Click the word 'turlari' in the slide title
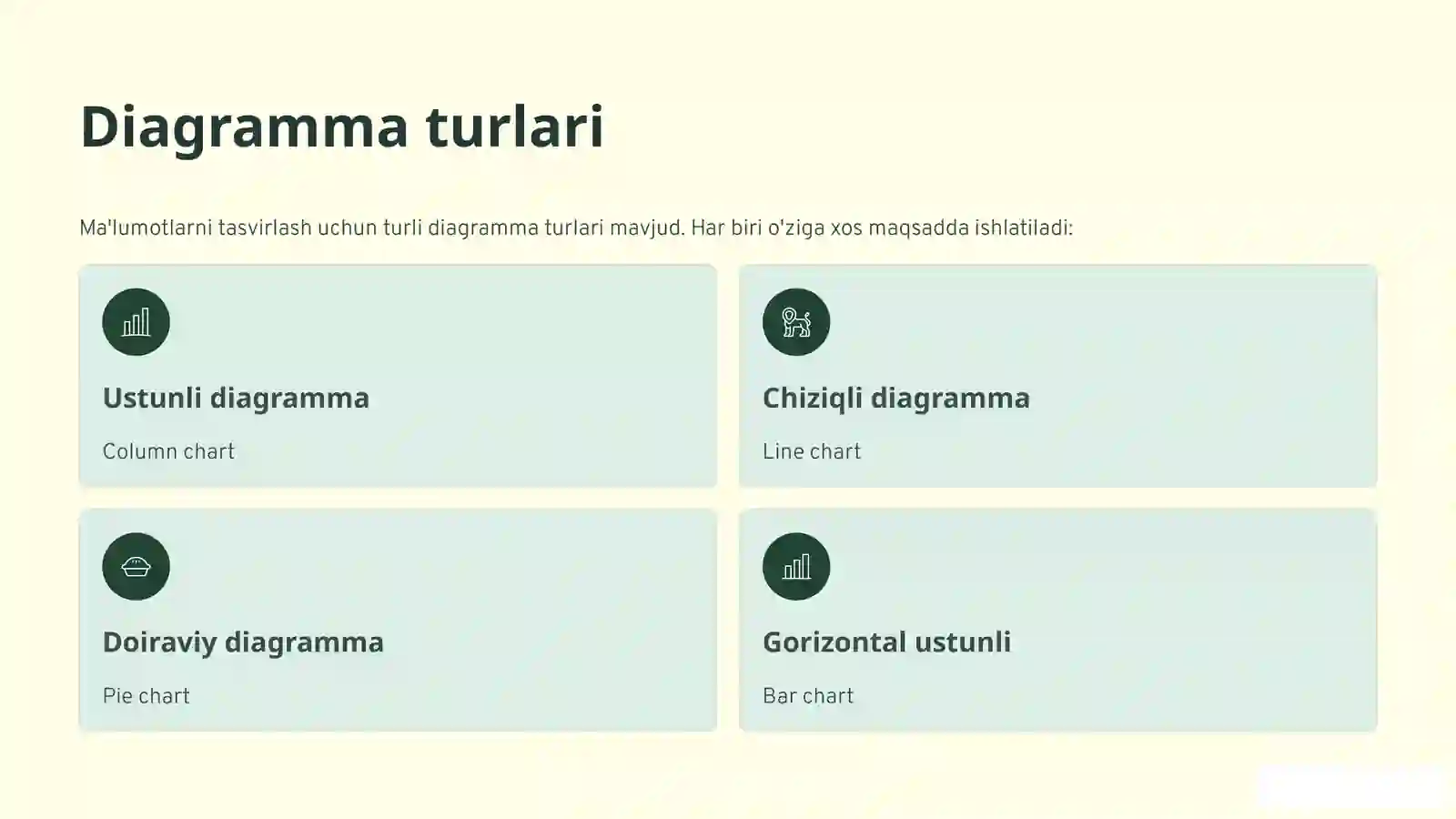This screenshot has width=1456, height=819. (x=514, y=126)
